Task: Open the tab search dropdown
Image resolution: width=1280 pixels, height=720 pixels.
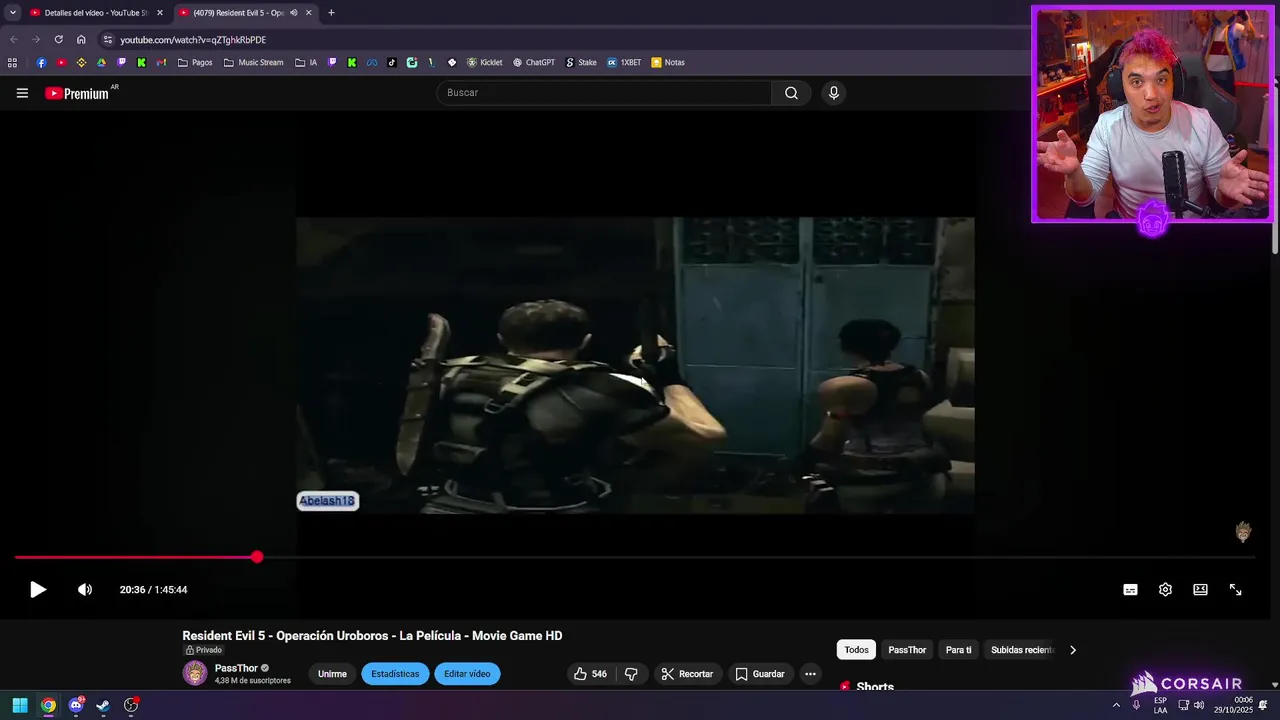Action: pyautogui.click(x=12, y=13)
